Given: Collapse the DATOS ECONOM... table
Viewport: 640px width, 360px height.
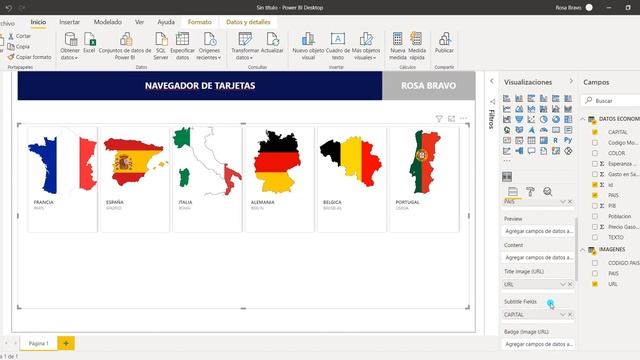Looking at the screenshot, I should 583,119.
